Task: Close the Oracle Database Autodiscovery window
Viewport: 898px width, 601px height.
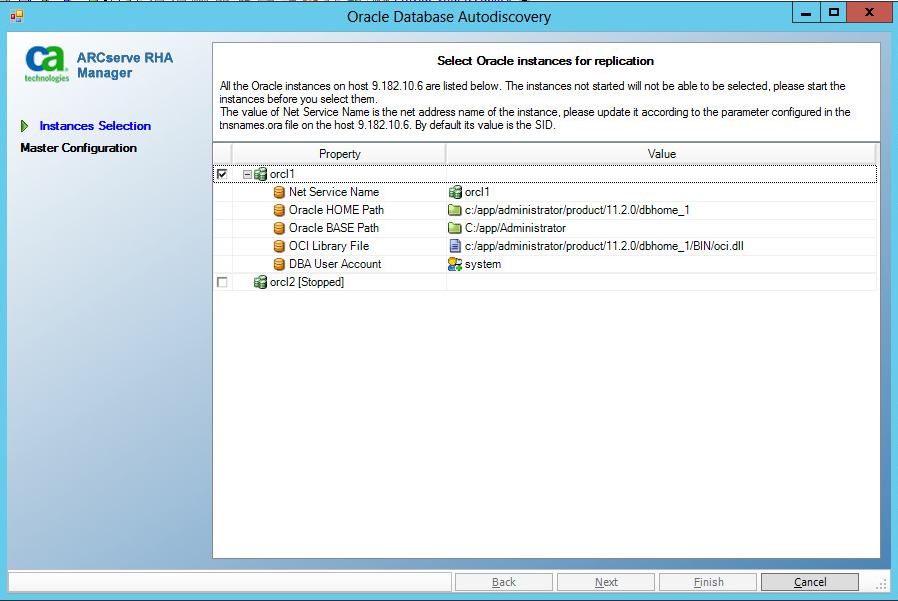Action: (x=869, y=13)
